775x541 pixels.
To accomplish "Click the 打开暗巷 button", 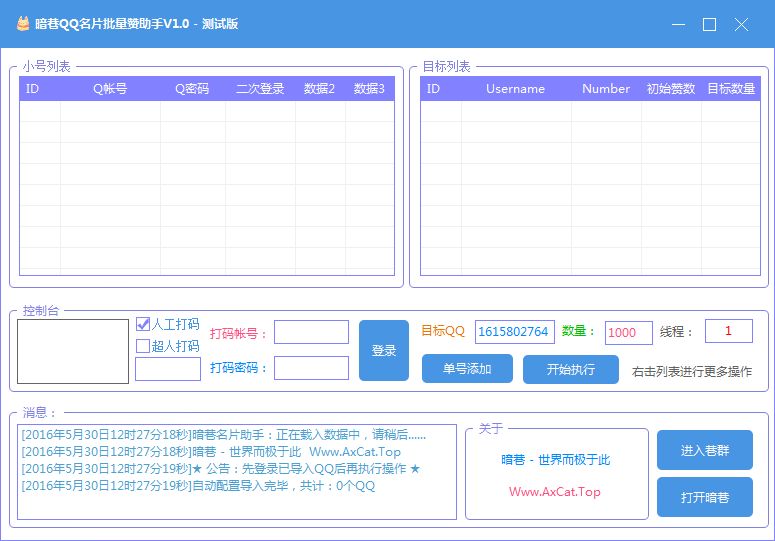I will coord(705,497).
